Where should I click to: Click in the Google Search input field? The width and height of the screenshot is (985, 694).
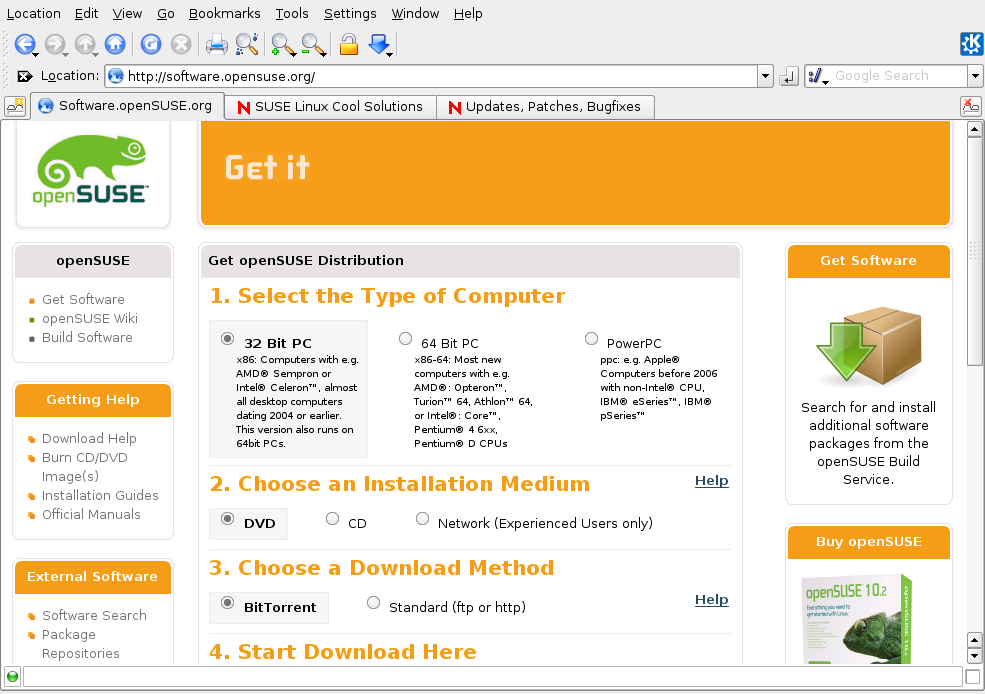899,76
